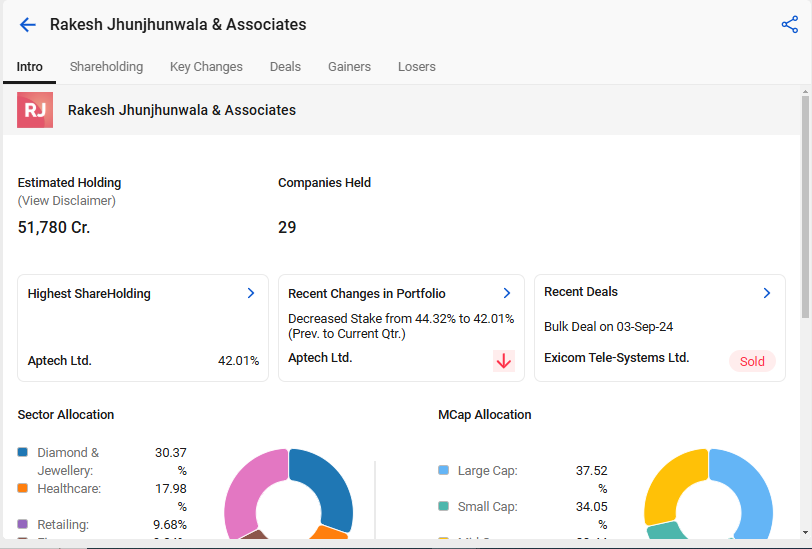Open the Intro tab
The image size is (812, 549).
tap(30, 67)
